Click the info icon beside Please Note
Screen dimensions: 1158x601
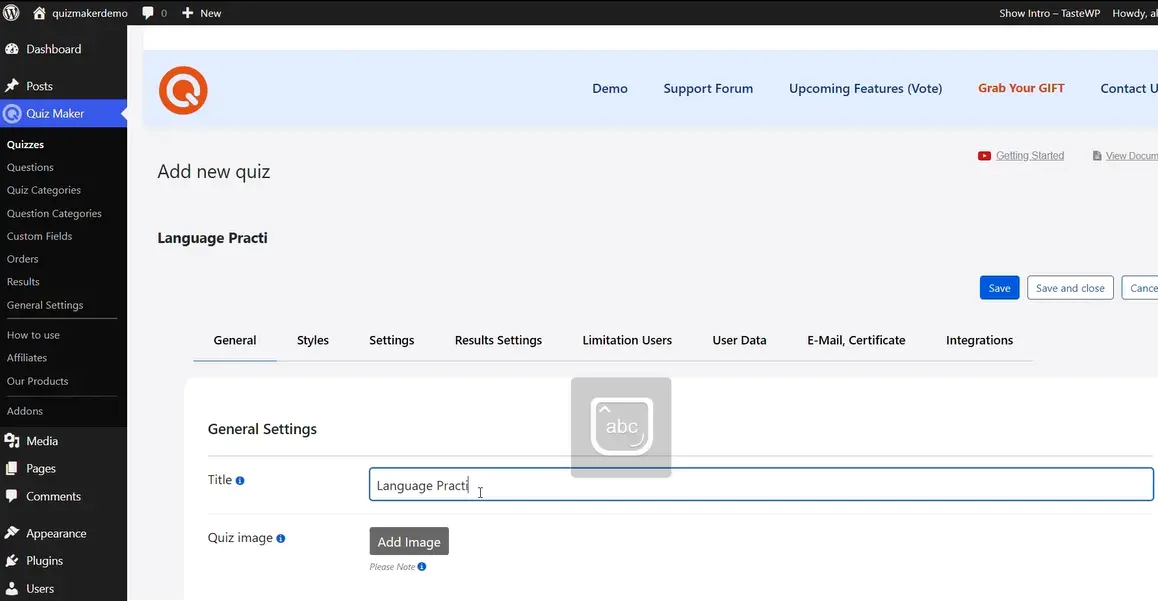coord(422,567)
